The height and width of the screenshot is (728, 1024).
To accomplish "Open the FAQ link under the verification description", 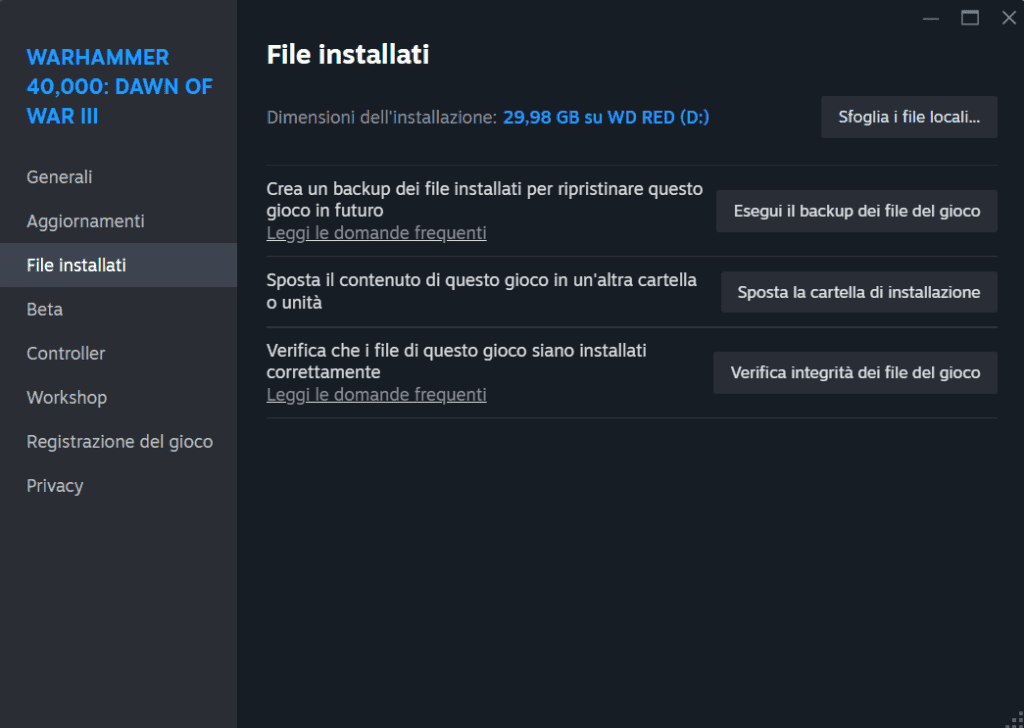I will [x=376, y=395].
